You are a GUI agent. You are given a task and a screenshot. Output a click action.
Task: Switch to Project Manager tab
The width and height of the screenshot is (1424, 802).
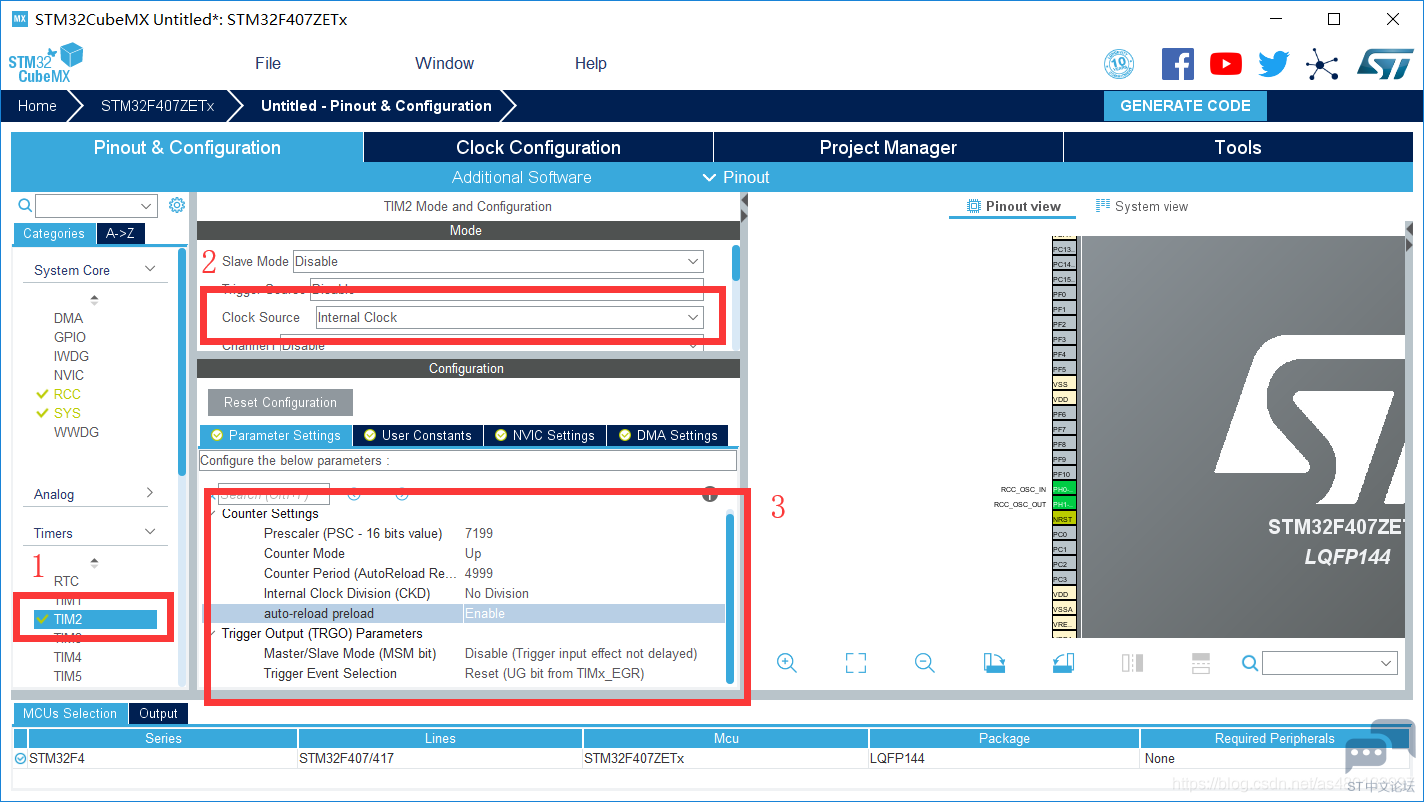pos(888,147)
